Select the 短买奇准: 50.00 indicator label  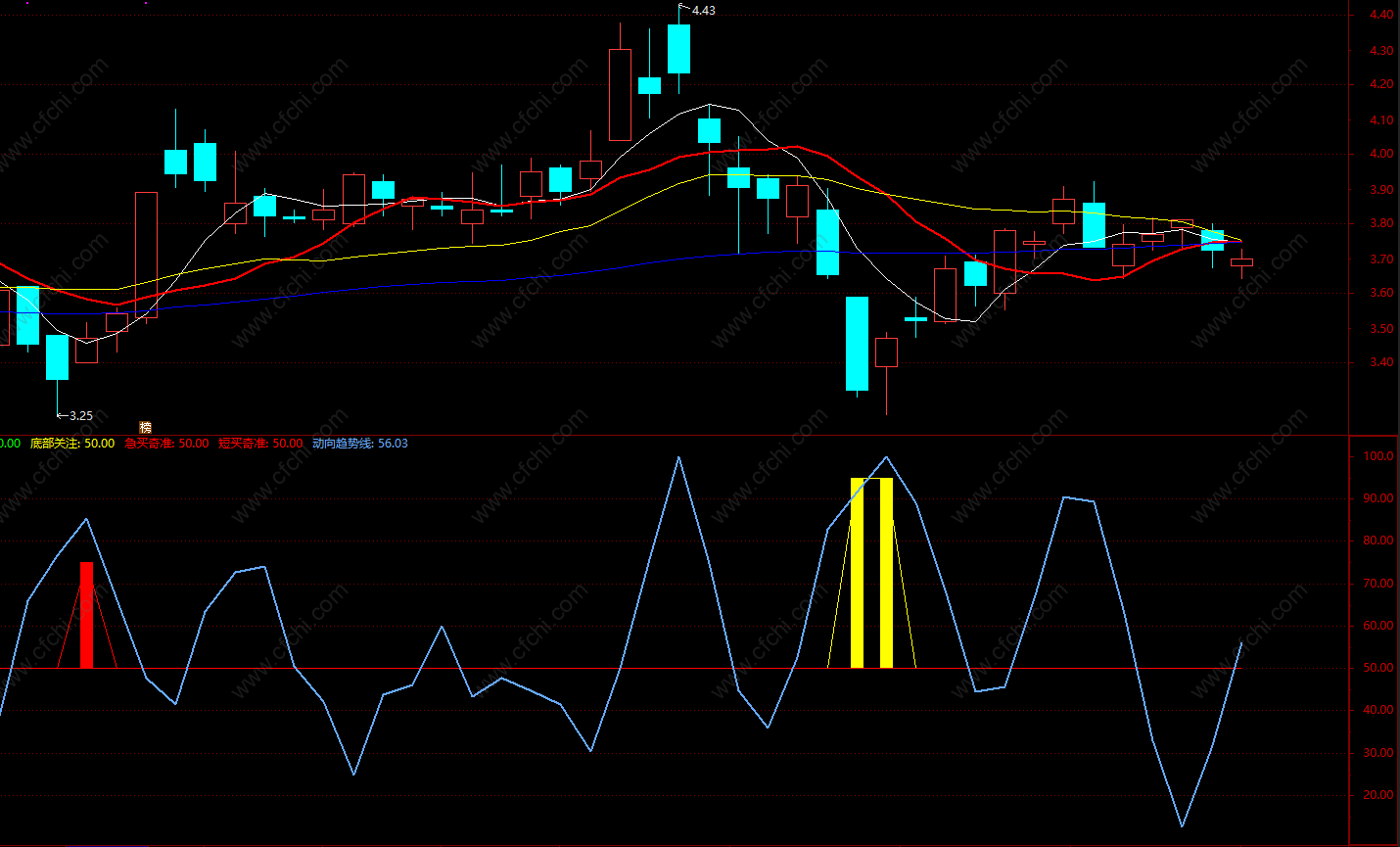pos(260,444)
